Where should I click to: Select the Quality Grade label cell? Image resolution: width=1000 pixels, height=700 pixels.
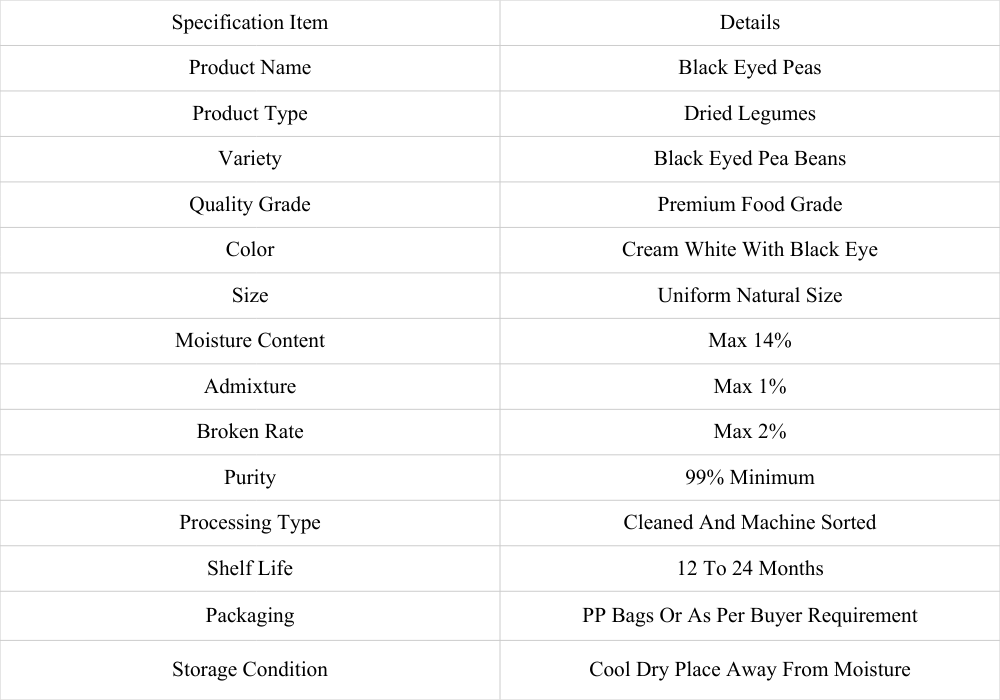click(x=250, y=205)
